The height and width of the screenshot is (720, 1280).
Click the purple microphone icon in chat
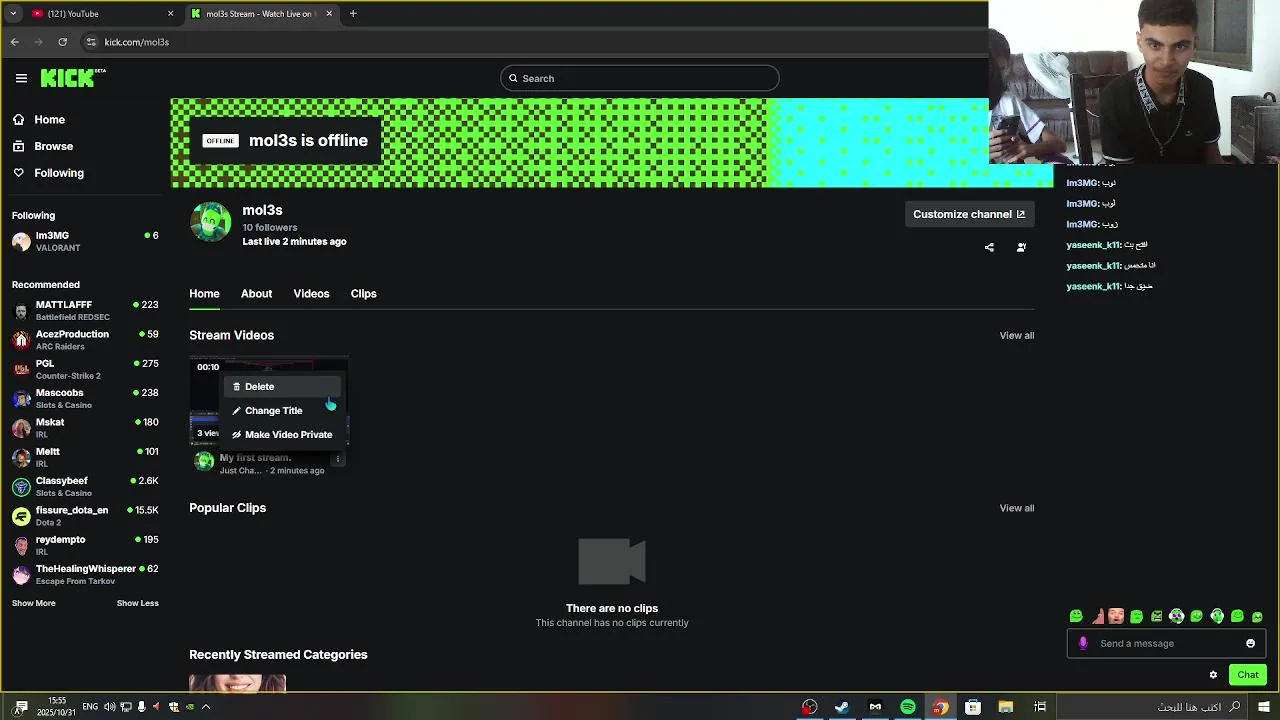pyautogui.click(x=1083, y=643)
